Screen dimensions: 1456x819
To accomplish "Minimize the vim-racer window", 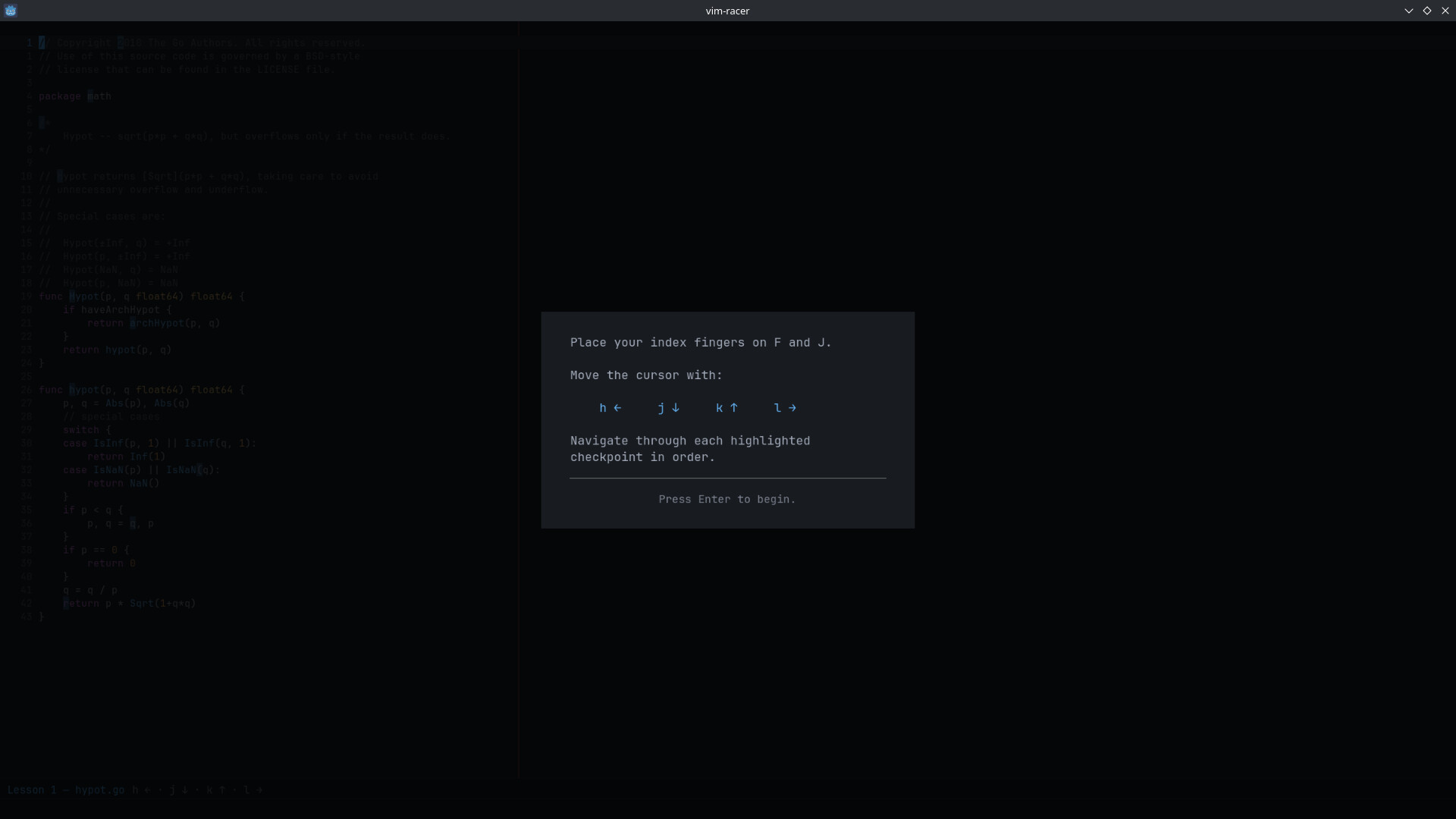I will click(1409, 11).
